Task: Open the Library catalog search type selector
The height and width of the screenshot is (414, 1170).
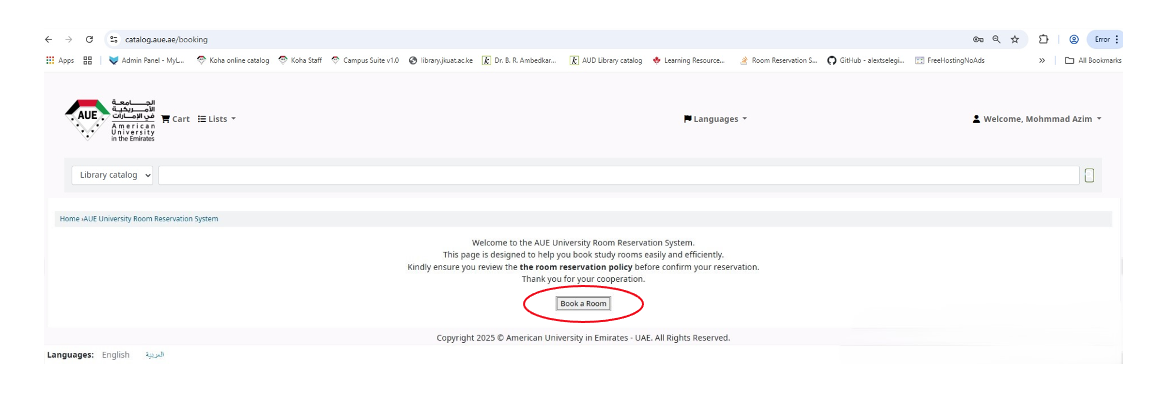Action: (x=113, y=175)
